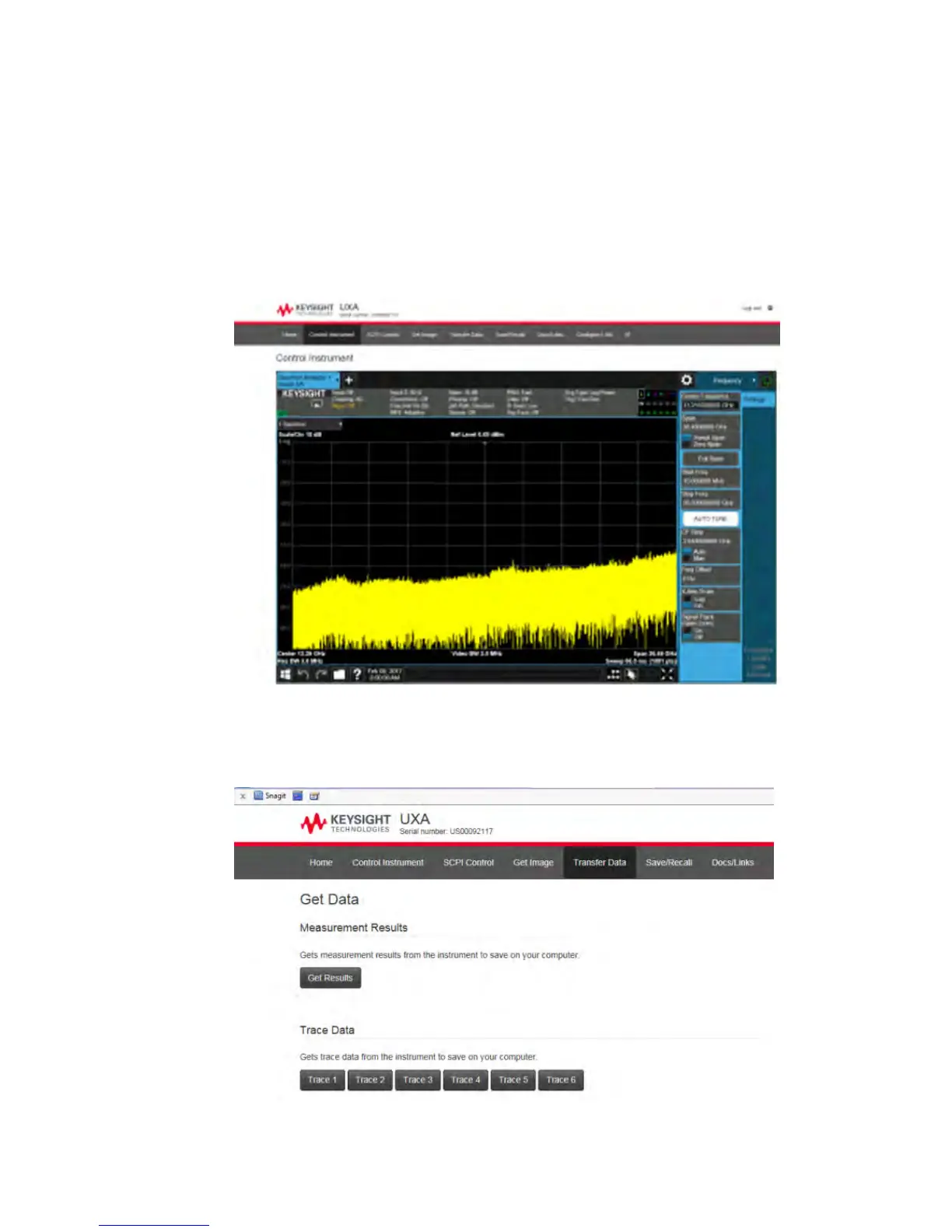This screenshot has height=1232, width=952.
Task: Edit Center Frequency field
Action: point(710,401)
